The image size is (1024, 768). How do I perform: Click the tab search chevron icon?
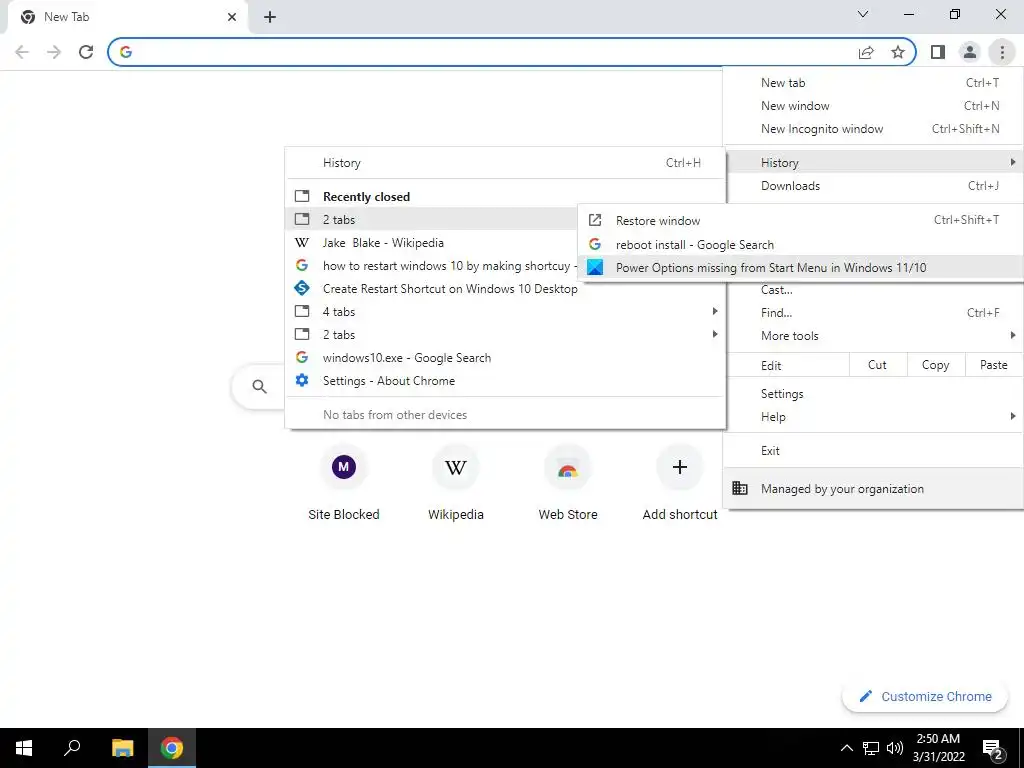click(863, 14)
